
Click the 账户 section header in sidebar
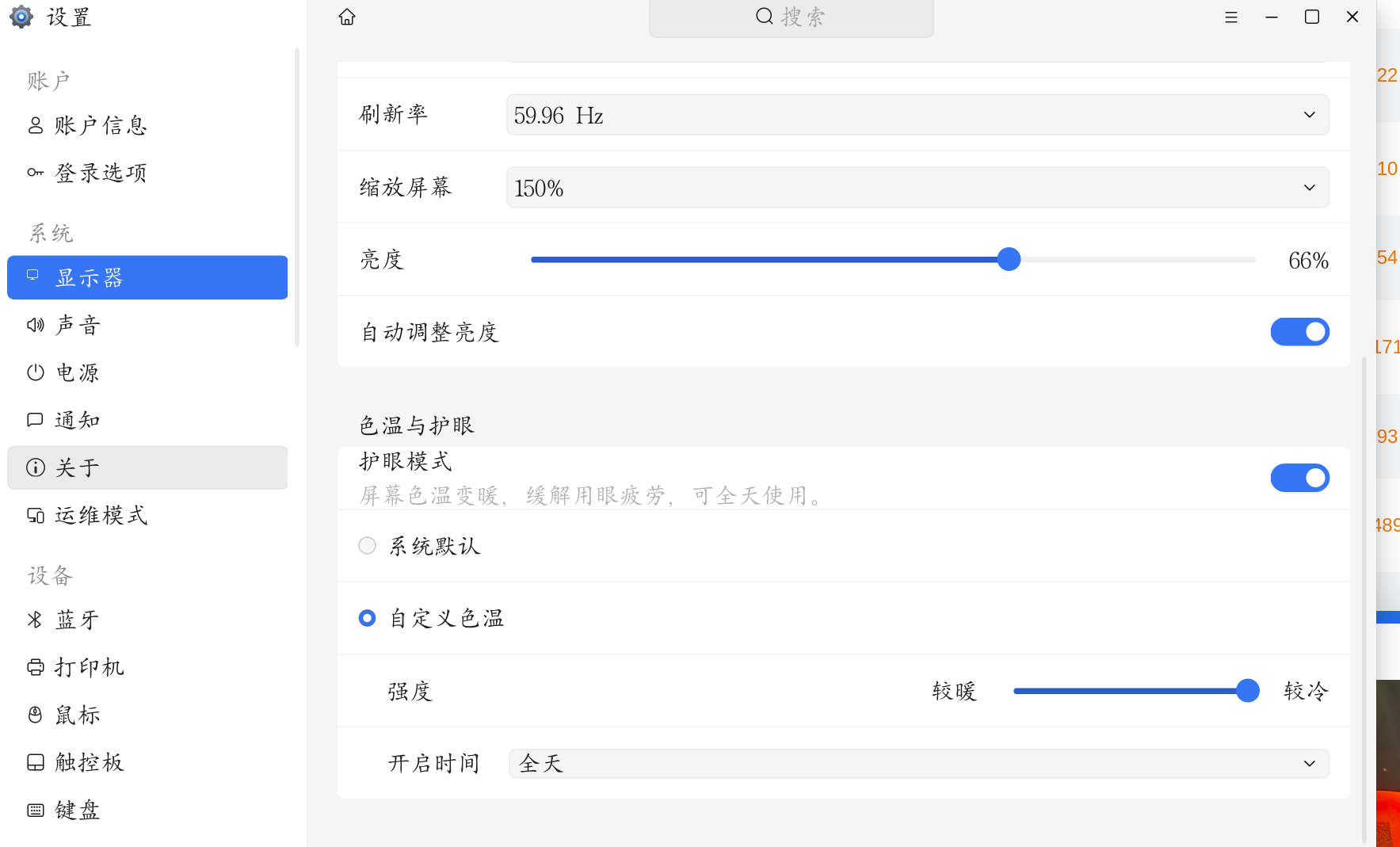tap(49, 81)
